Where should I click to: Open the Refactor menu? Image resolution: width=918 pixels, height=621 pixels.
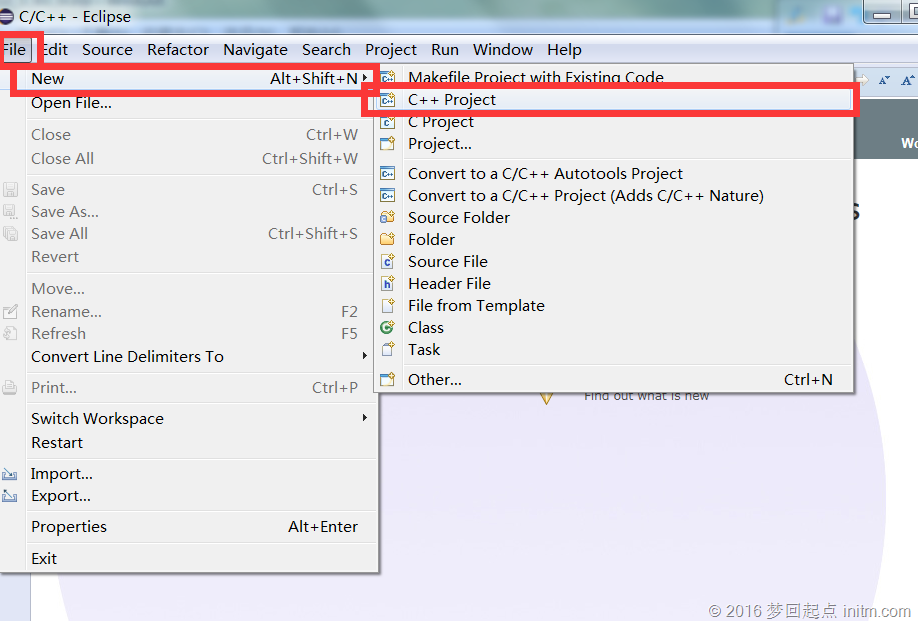(x=178, y=50)
